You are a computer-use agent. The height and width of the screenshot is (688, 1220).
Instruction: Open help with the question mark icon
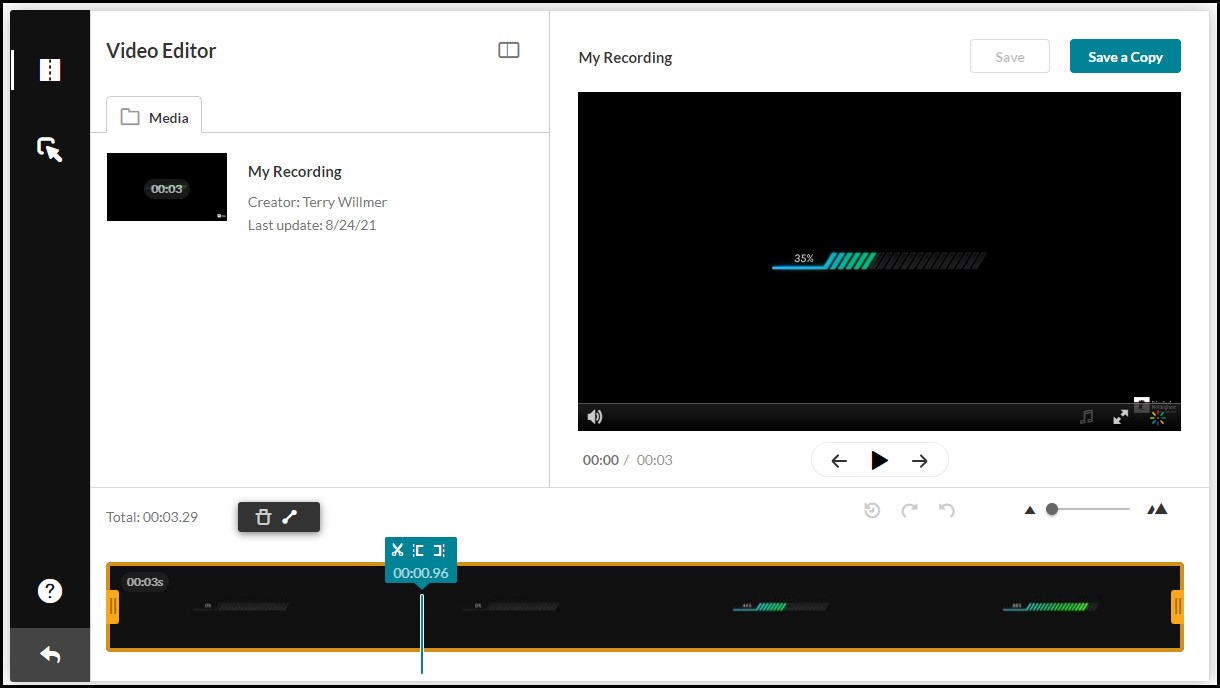click(x=49, y=590)
